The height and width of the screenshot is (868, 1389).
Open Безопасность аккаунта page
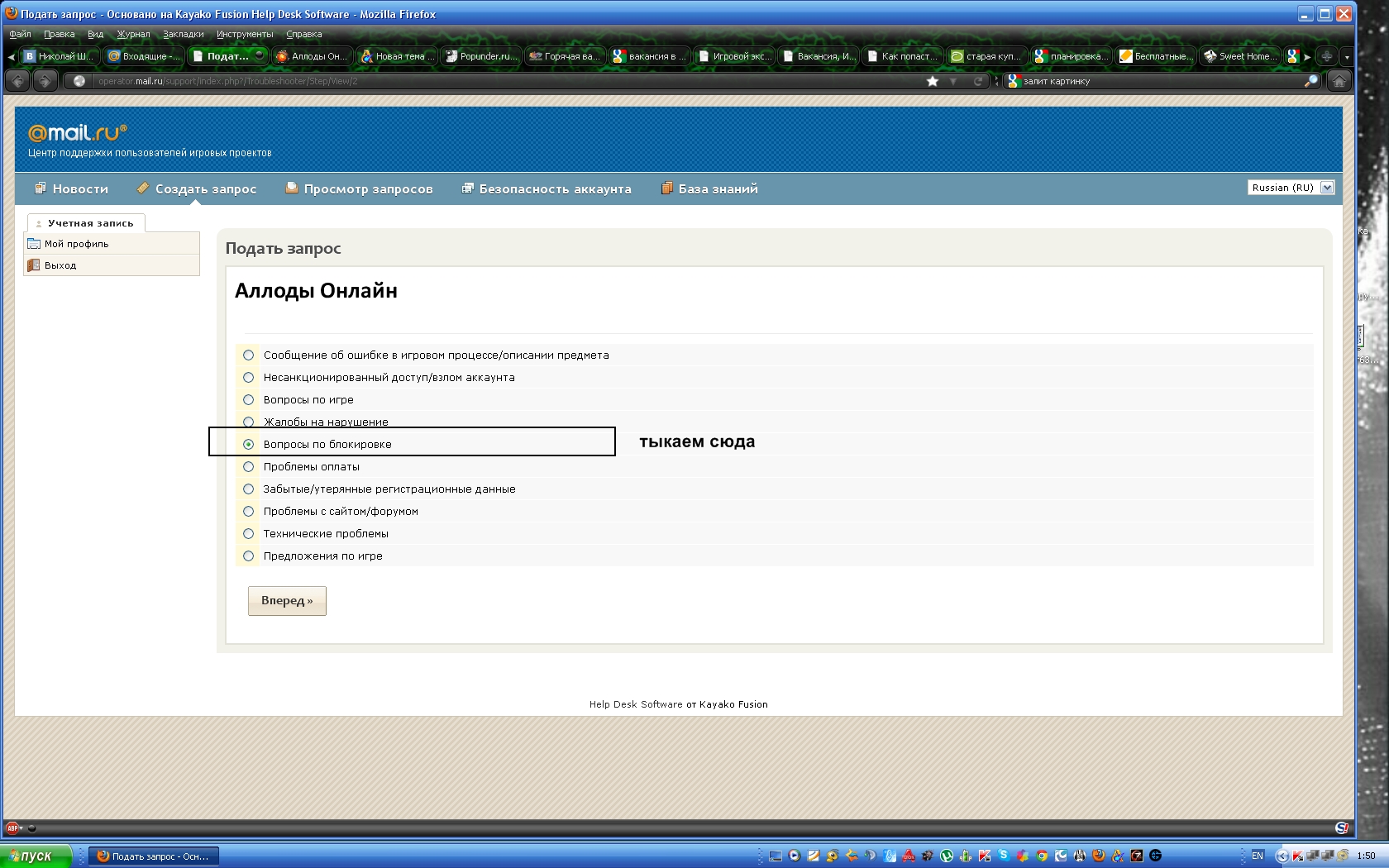(x=547, y=188)
